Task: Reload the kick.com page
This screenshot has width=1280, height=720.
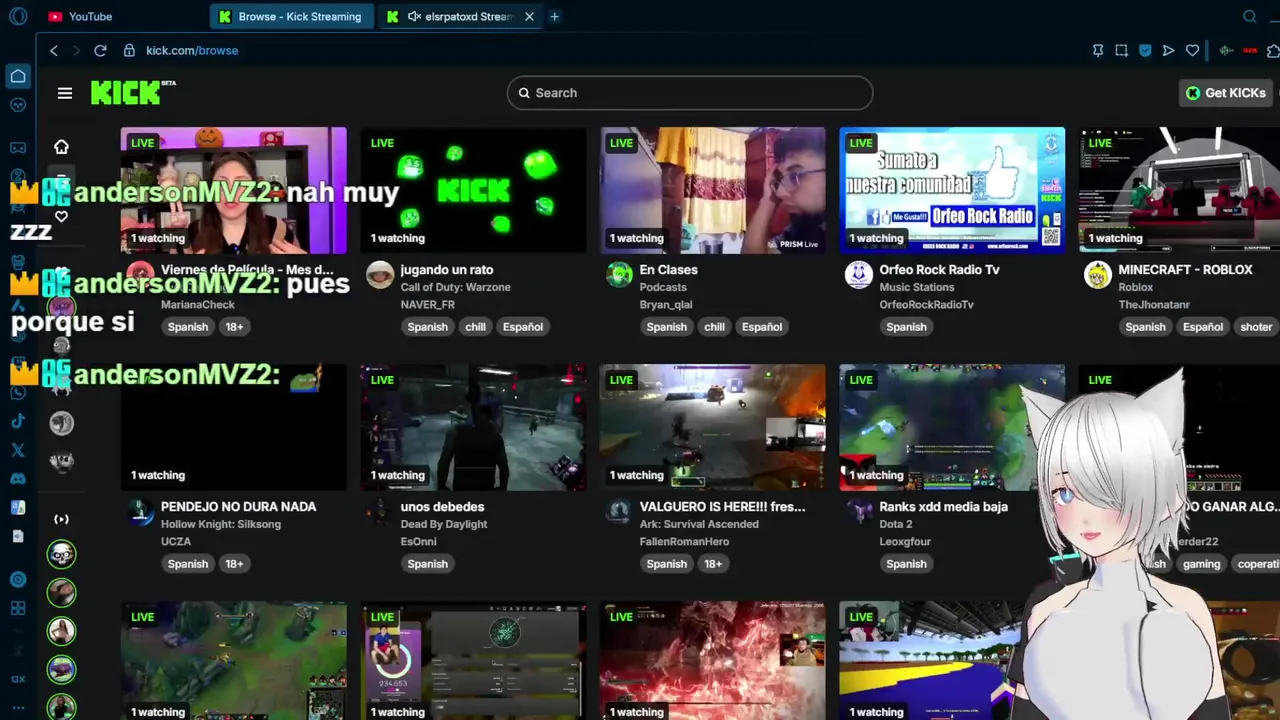Action: pos(100,50)
